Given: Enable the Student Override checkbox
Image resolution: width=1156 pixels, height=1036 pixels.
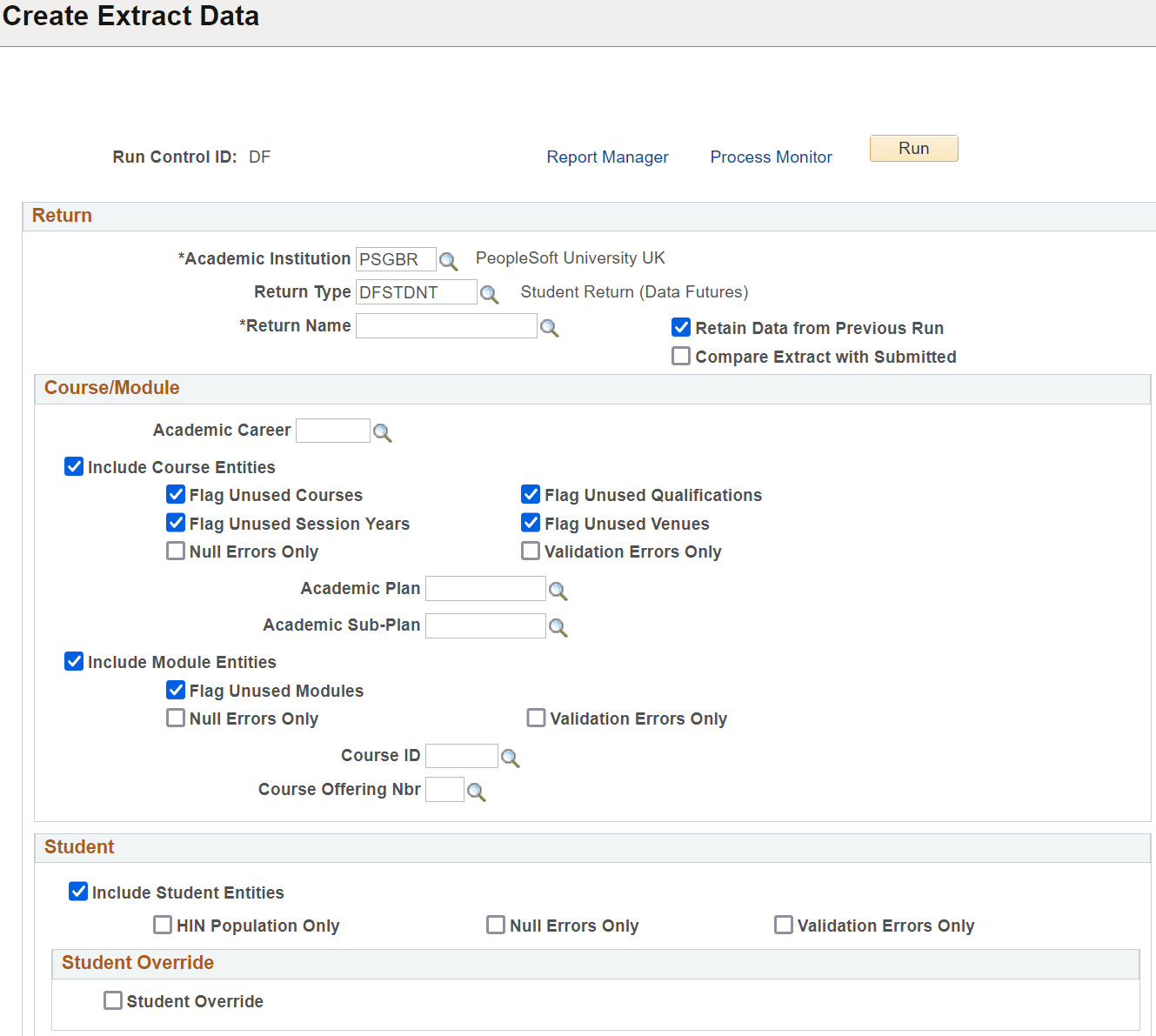Looking at the screenshot, I should [x=113, y=1000].
